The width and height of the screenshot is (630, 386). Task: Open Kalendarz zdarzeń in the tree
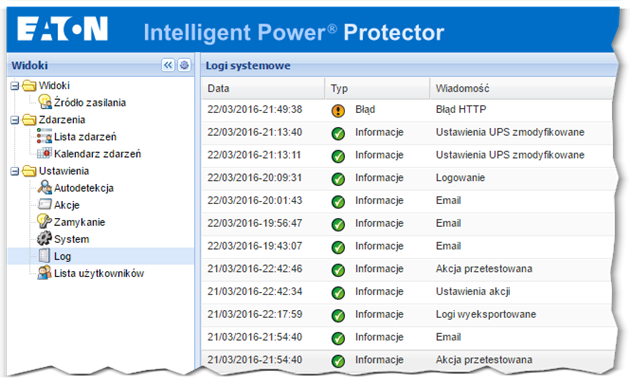point(98,154)
